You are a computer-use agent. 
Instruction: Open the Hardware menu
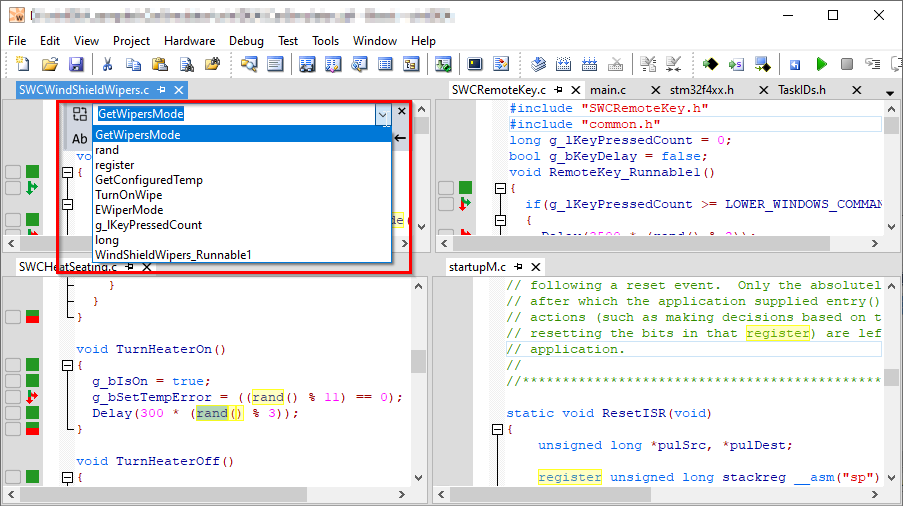(x=189, y=41)
